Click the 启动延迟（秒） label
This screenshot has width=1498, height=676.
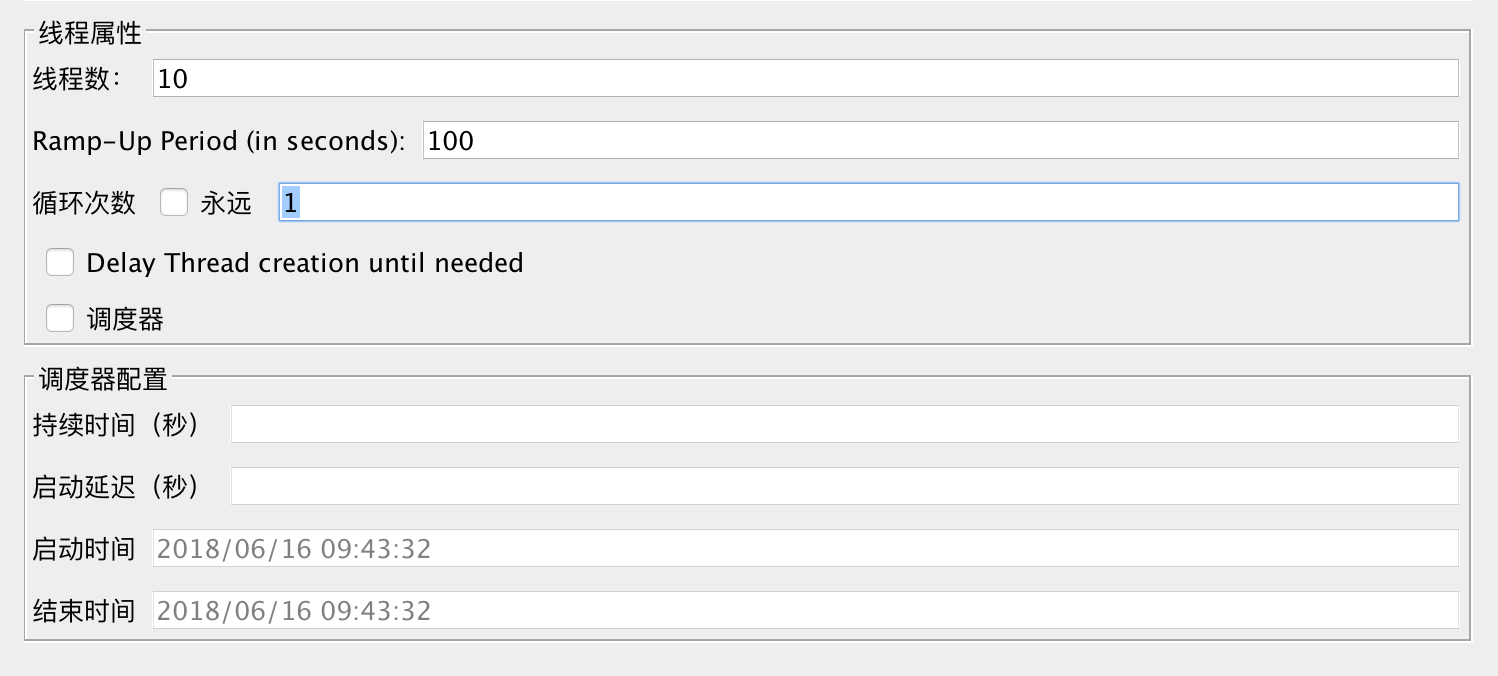tap(117, 487)
